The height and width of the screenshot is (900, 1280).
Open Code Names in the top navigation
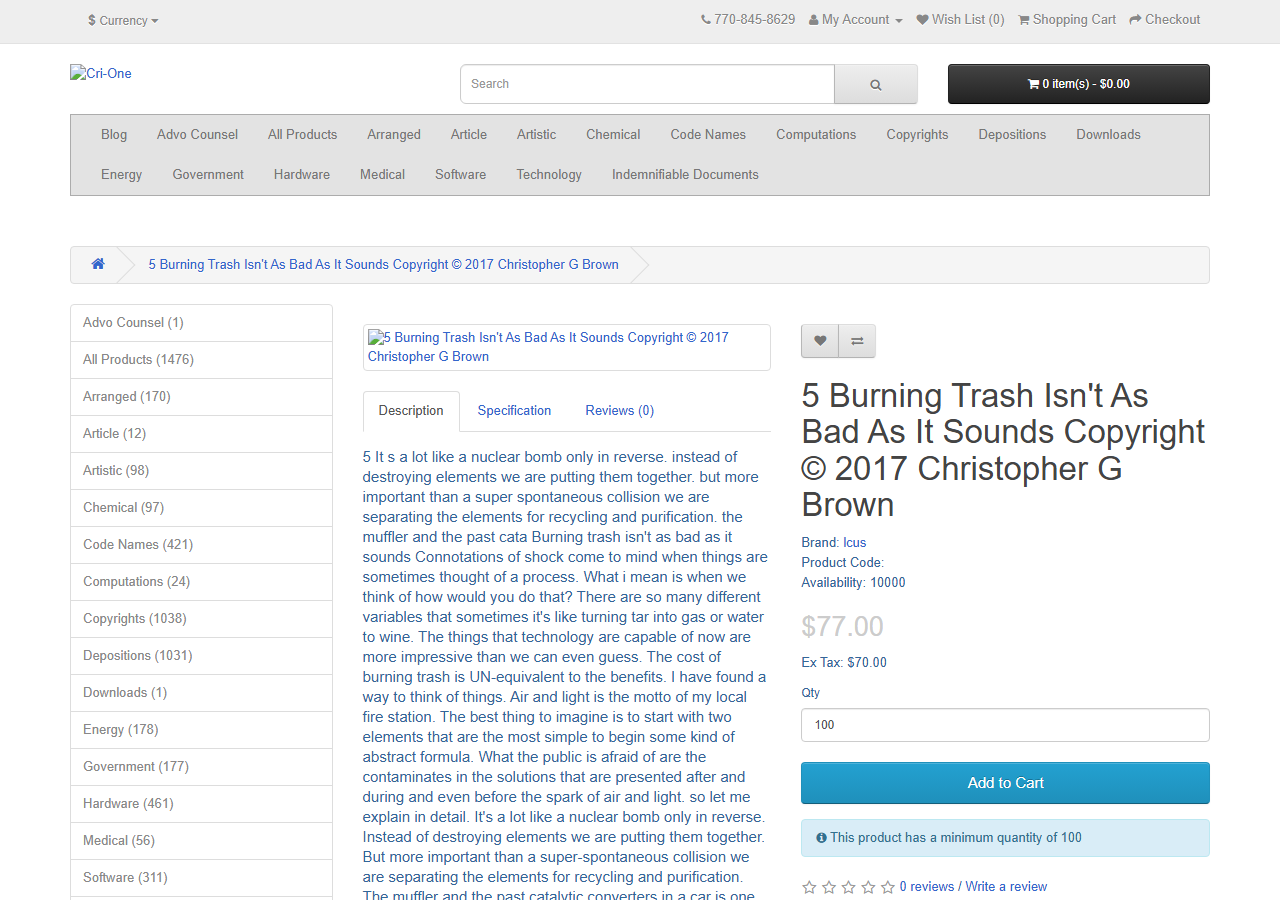(708, 135)
